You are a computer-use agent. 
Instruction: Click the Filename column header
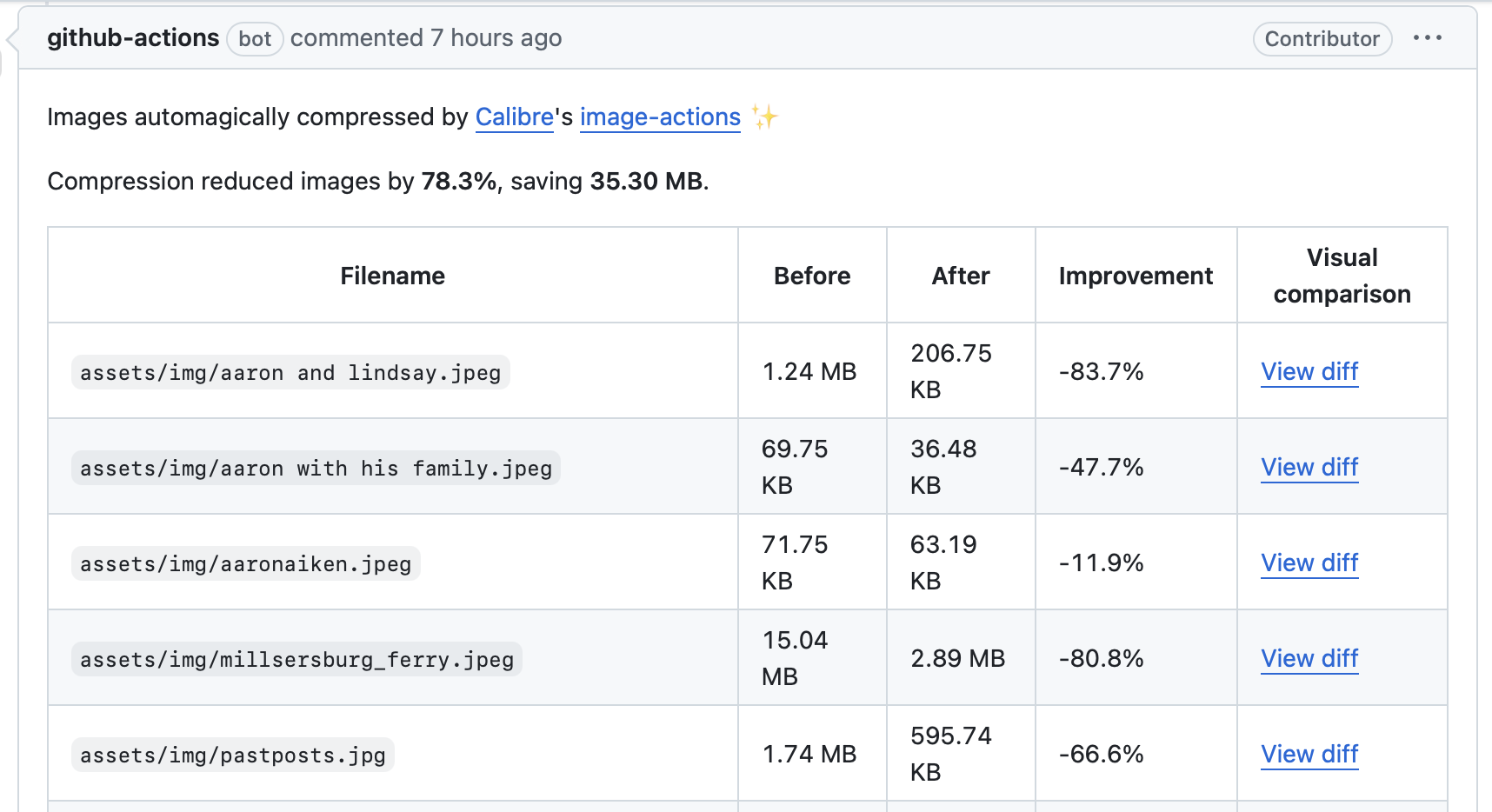[392, 276]
